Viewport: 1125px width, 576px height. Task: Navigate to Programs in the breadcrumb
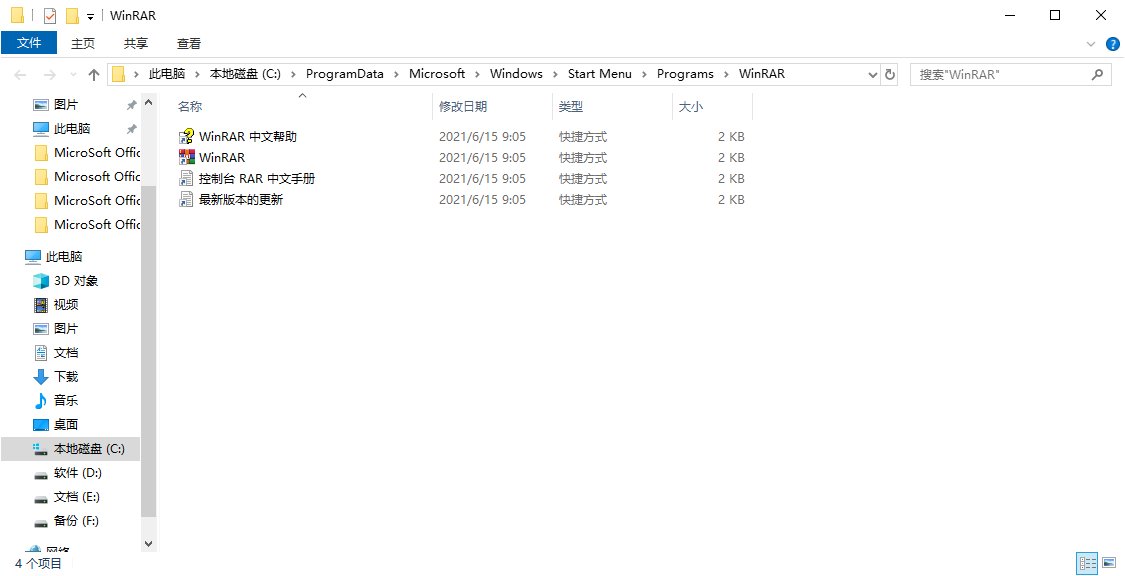tap(685, 74)
